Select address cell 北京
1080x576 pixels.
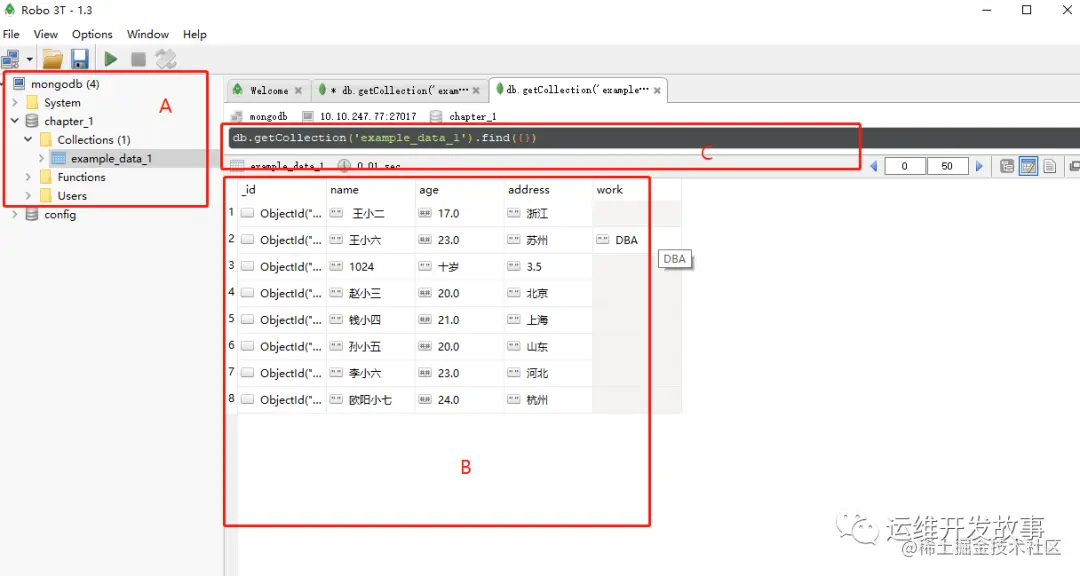tap(548, 294)
